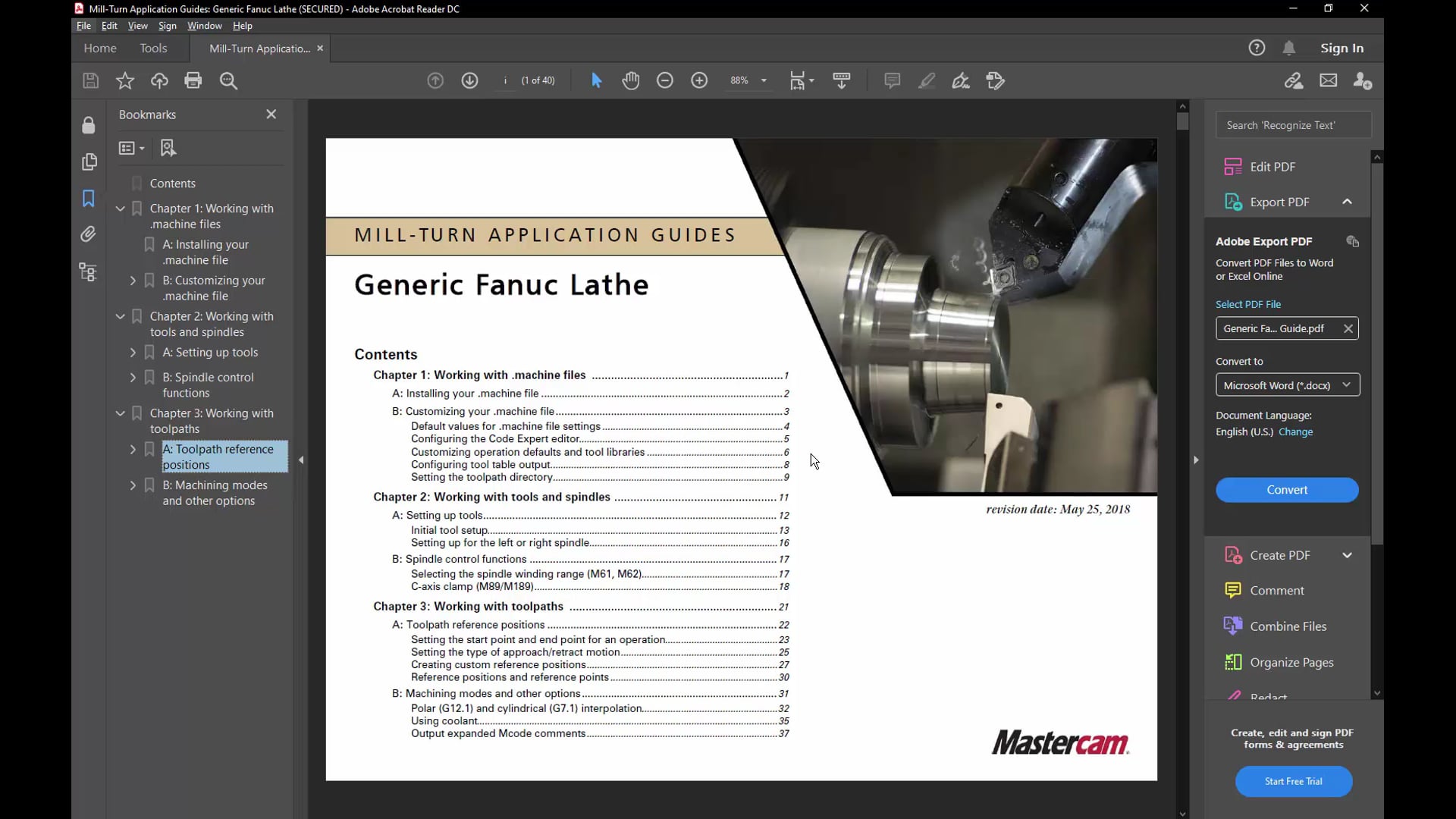Expand B: Spindle control functions bookmark
Viewport: 1456px width, 819px height.
(133, 378)
